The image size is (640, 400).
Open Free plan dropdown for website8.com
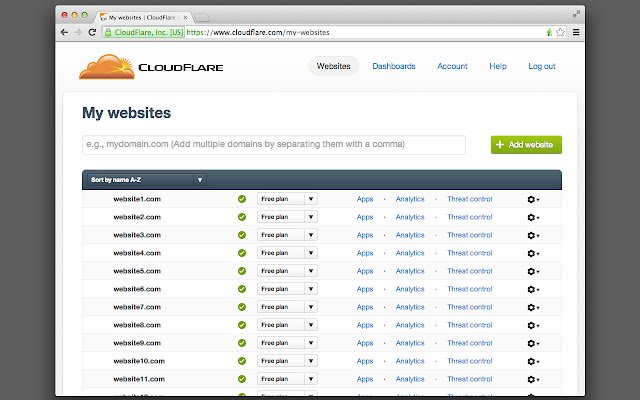point(287,324)
